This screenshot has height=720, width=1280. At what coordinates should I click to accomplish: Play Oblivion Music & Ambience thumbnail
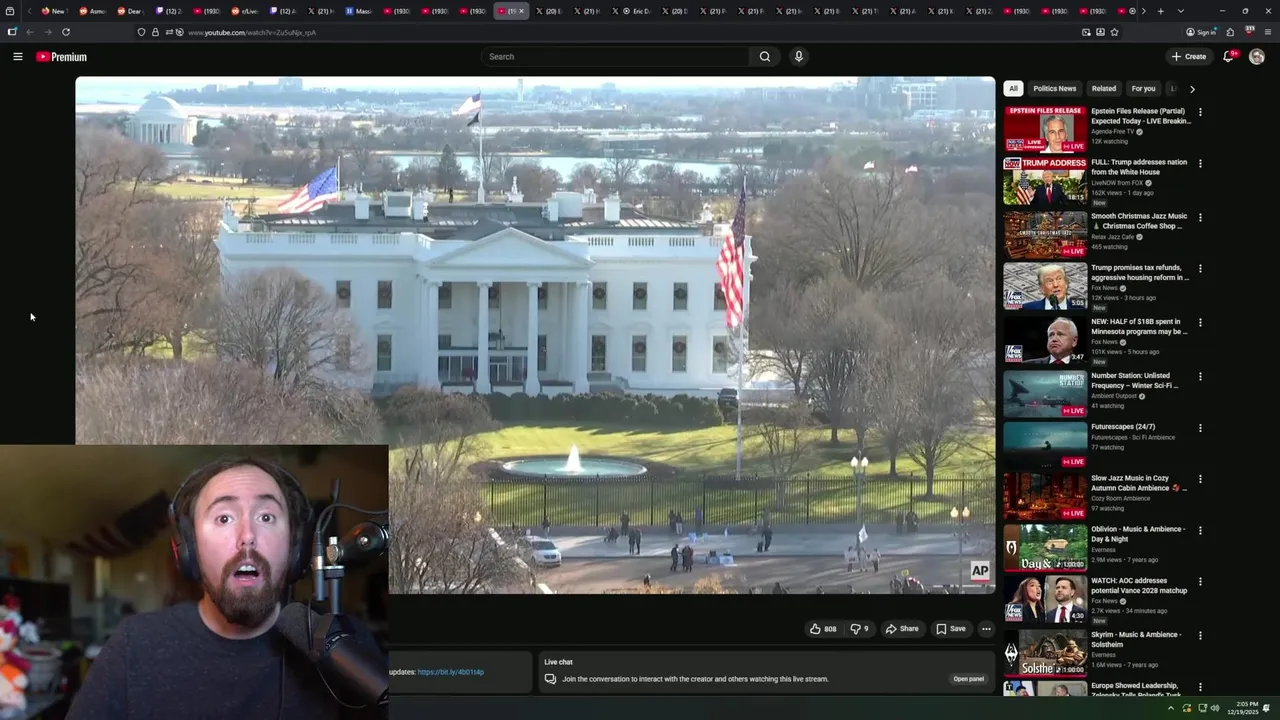[x=1045, y=547]
